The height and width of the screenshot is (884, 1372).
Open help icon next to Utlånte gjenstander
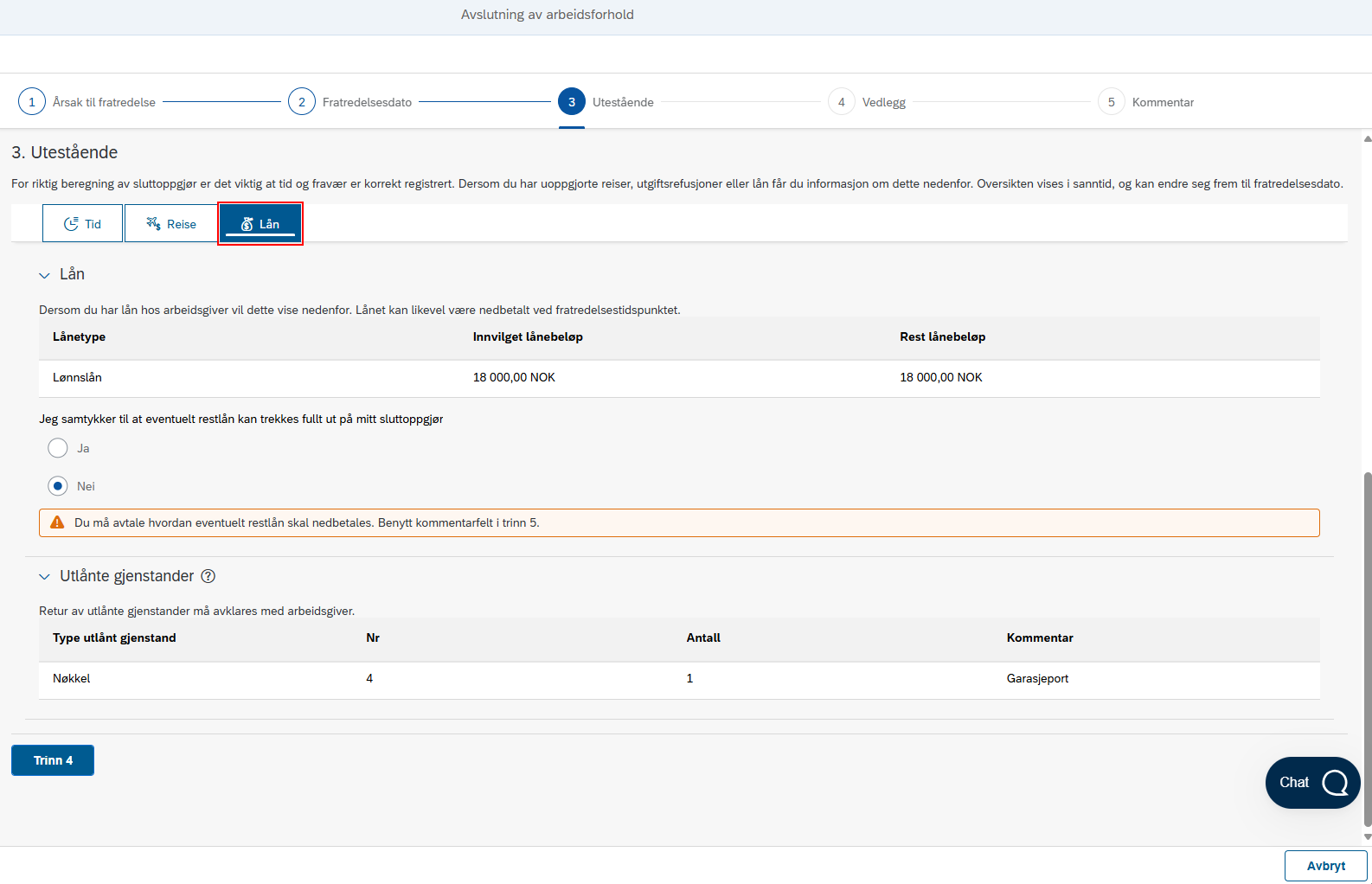[x=208, y=576]
